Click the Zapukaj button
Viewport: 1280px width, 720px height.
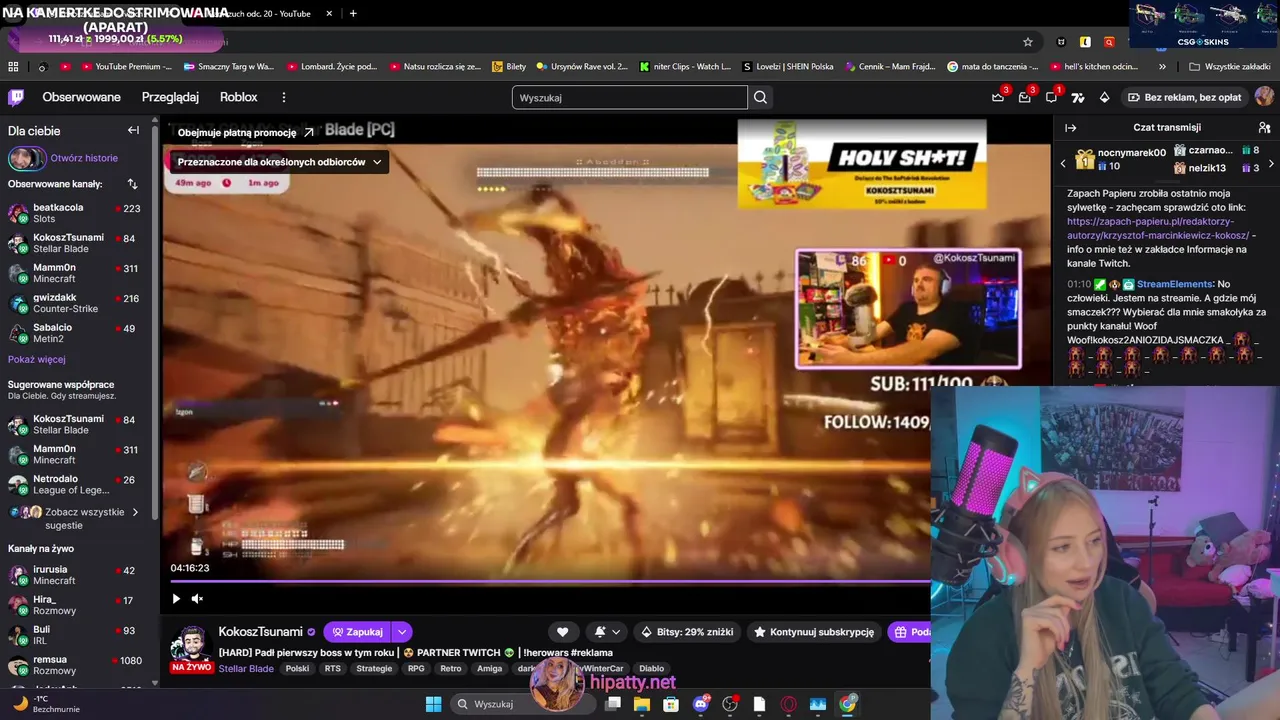[x=358, y=632]
